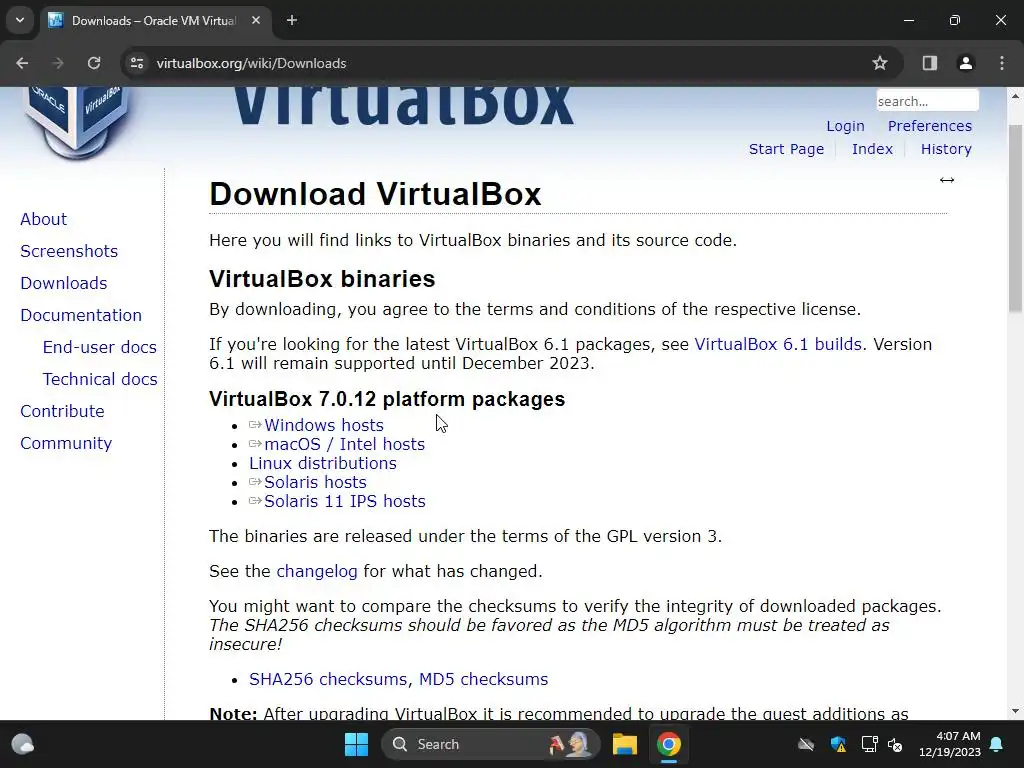
Task: Open tab search dropdown arrow
Action: [x=20, y=20]
